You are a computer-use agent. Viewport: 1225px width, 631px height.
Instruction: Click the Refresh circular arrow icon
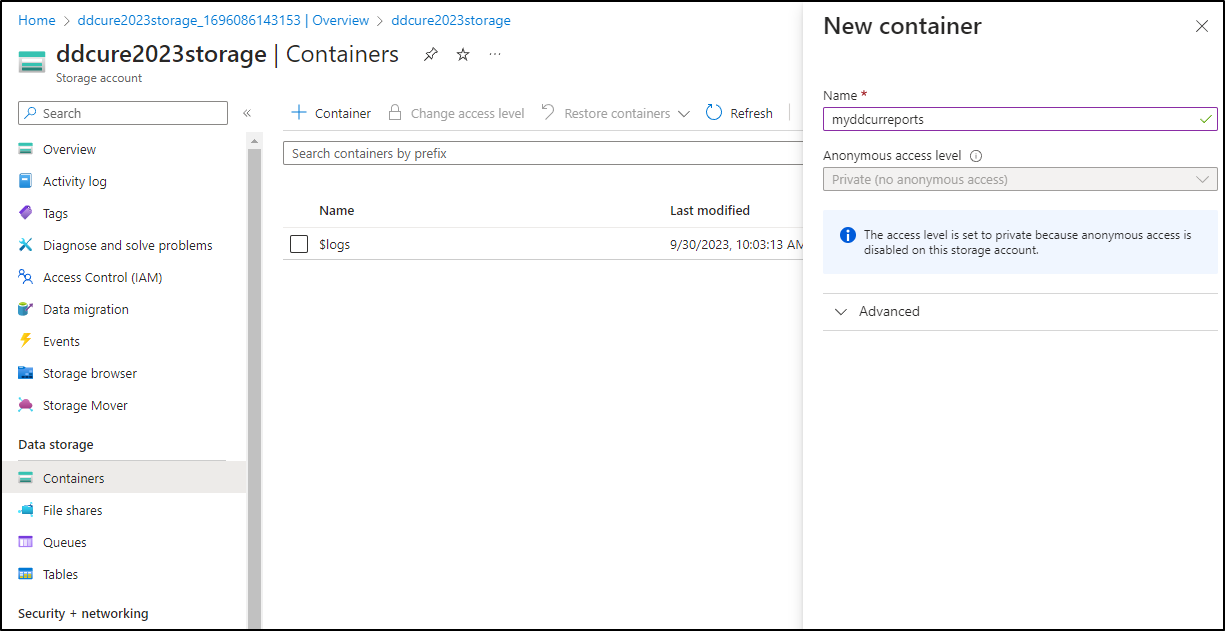tap(714, 113)
